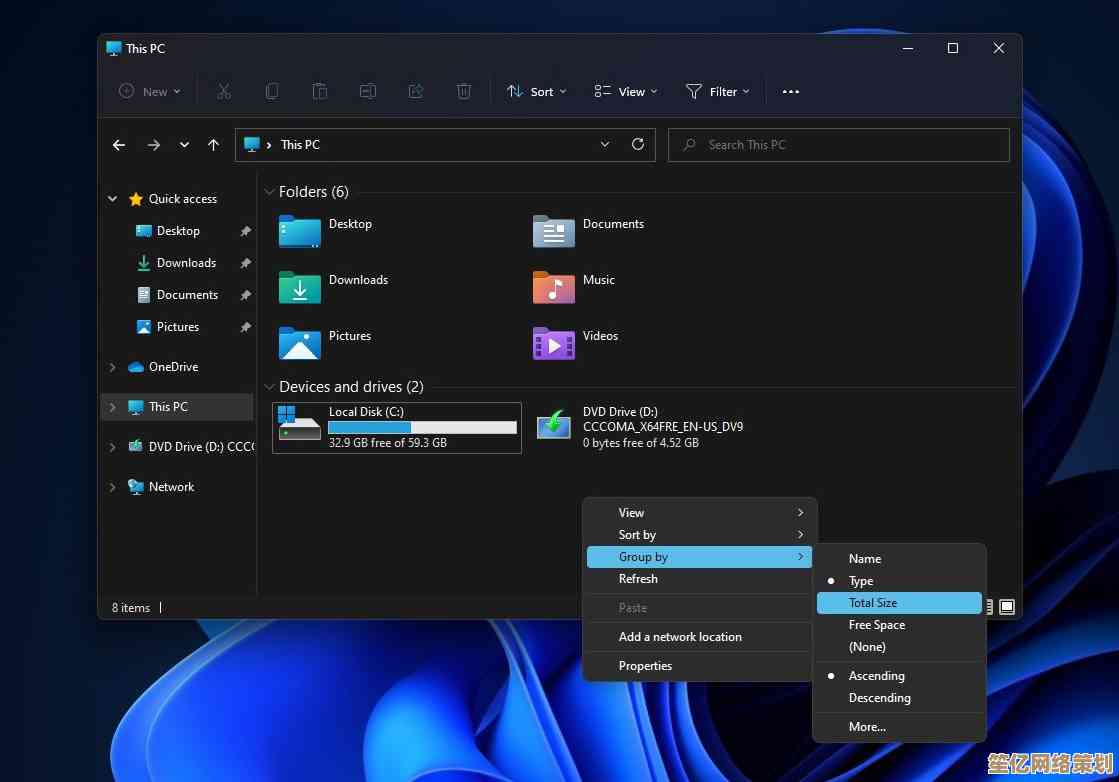Click the Share icon in toolbar
Screen dimensions: 1119x782
click(416, 91)
